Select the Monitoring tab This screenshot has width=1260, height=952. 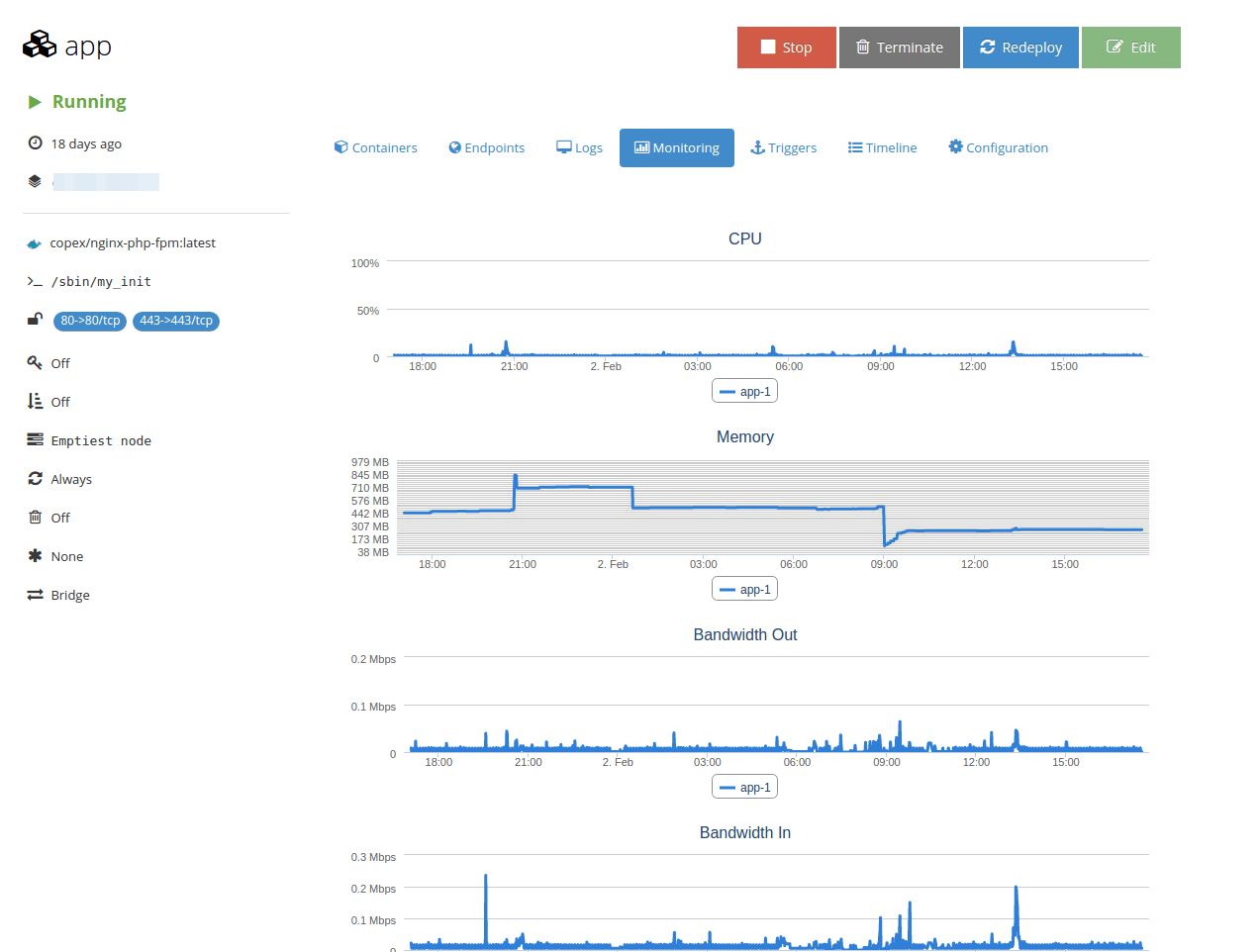click(x=677, y=147)
